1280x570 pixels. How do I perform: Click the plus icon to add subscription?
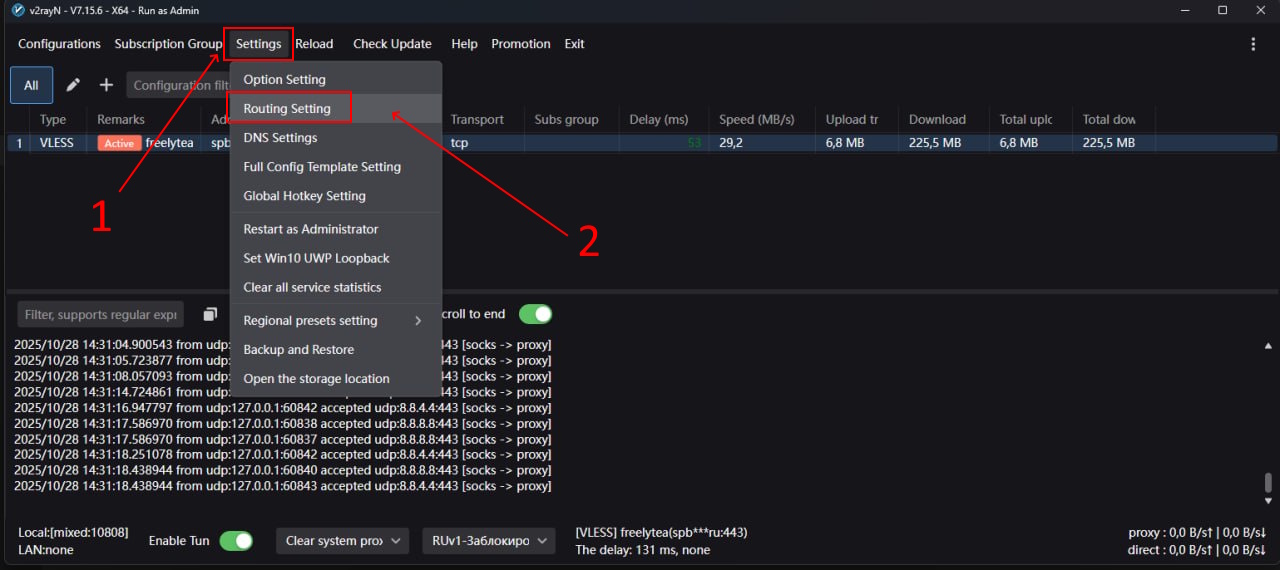106,85
